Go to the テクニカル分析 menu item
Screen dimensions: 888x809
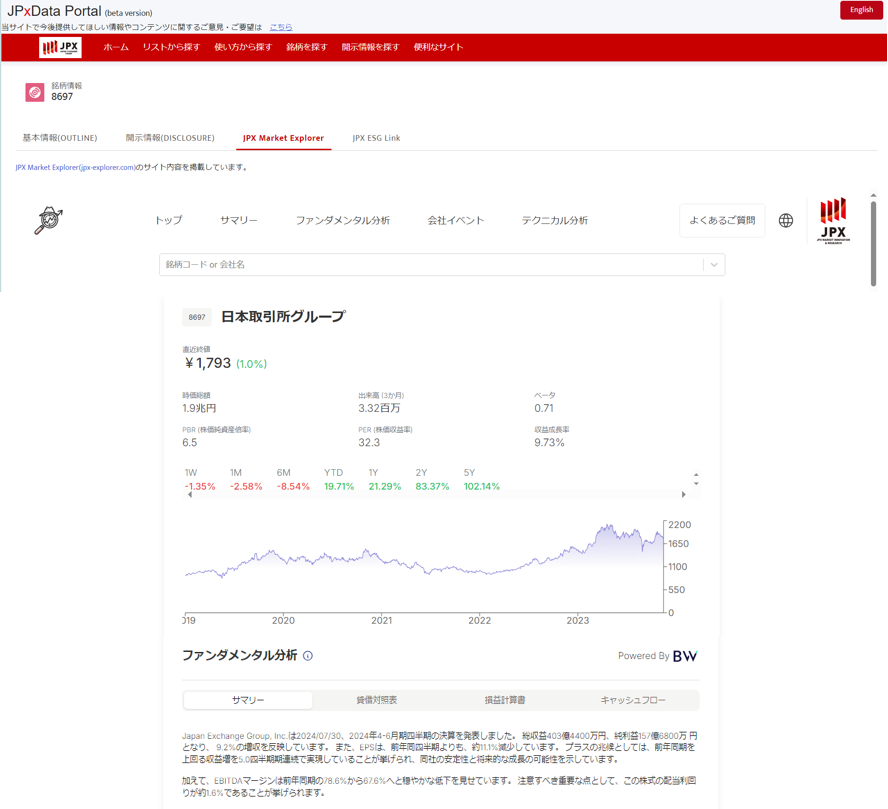pyautogui.click(x=554, y=220)
